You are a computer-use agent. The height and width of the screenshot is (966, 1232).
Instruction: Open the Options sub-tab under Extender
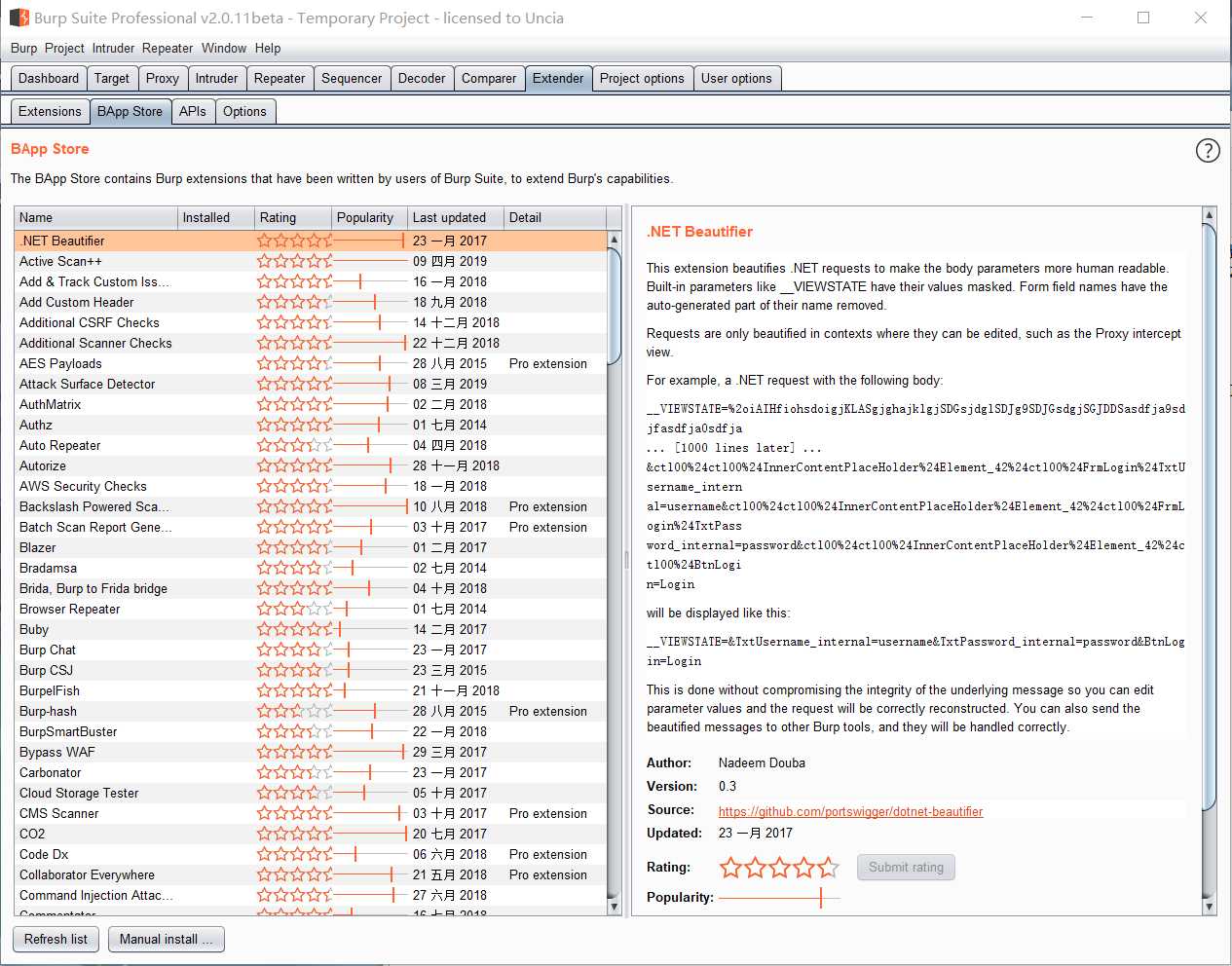(244, 111)
